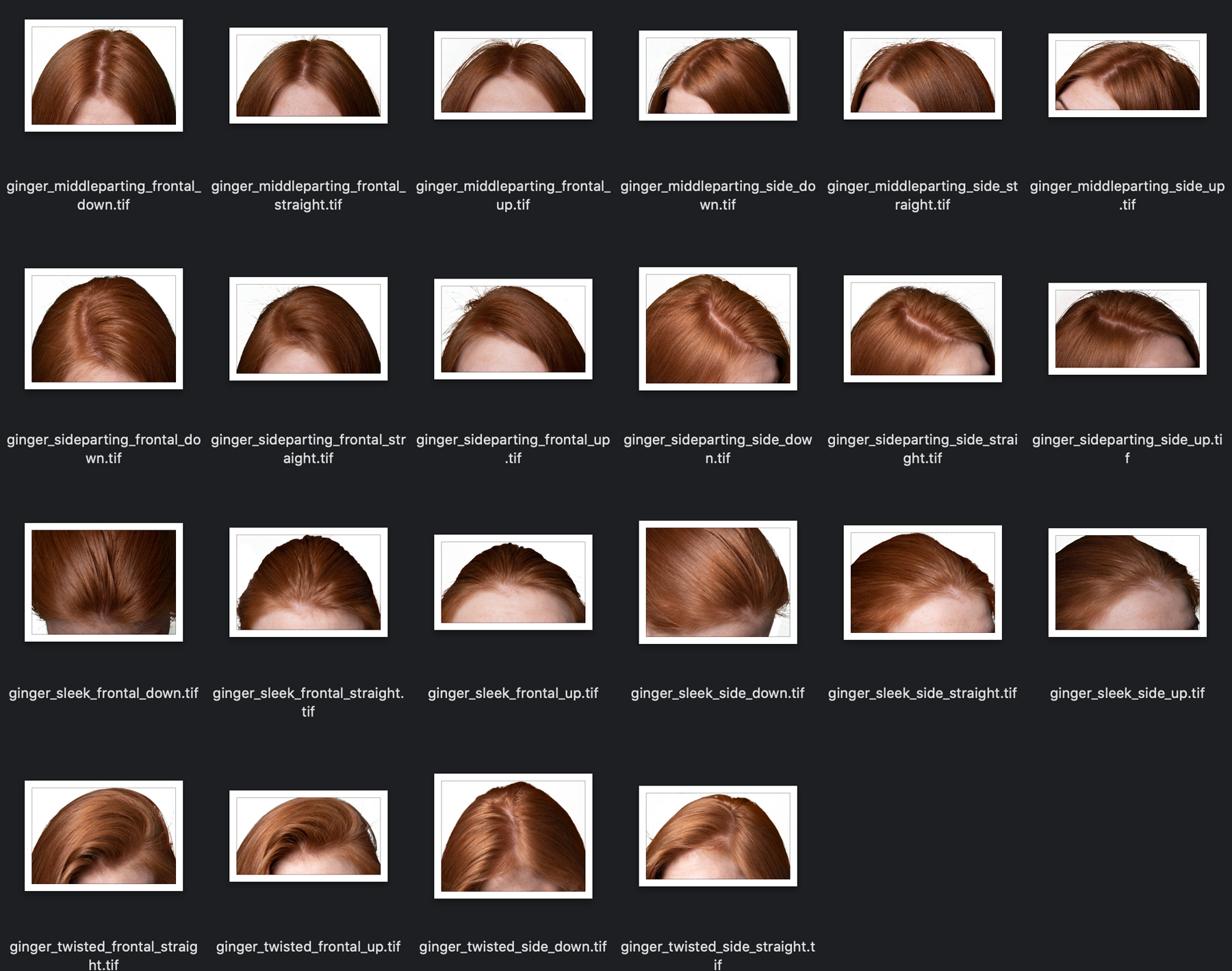Click the filename ginger_middleparting_side_up.tif
The width and height of the screenshot is (1232, 971).
coord(1127,195)
